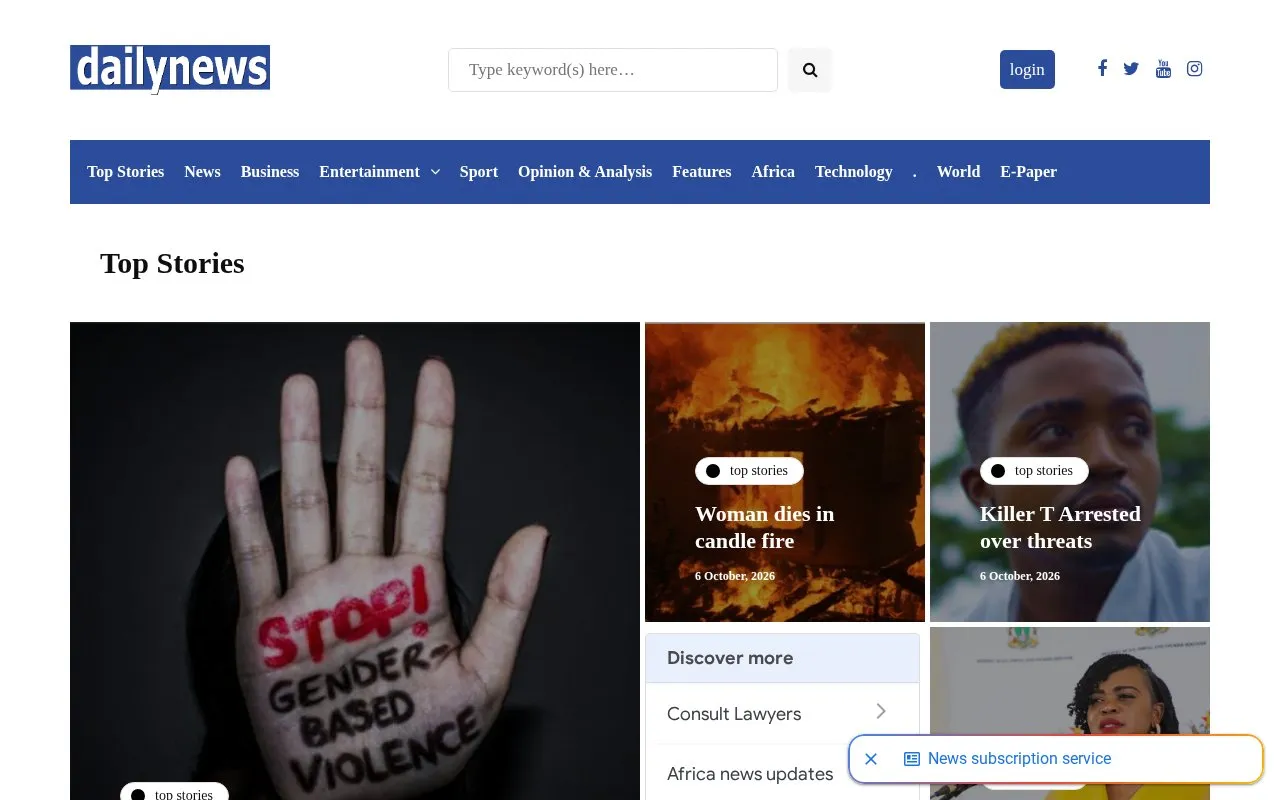The image size is (1280, 800).
Task: Expand the Entertainment dropdown arrow
Action: pos(435,172)
